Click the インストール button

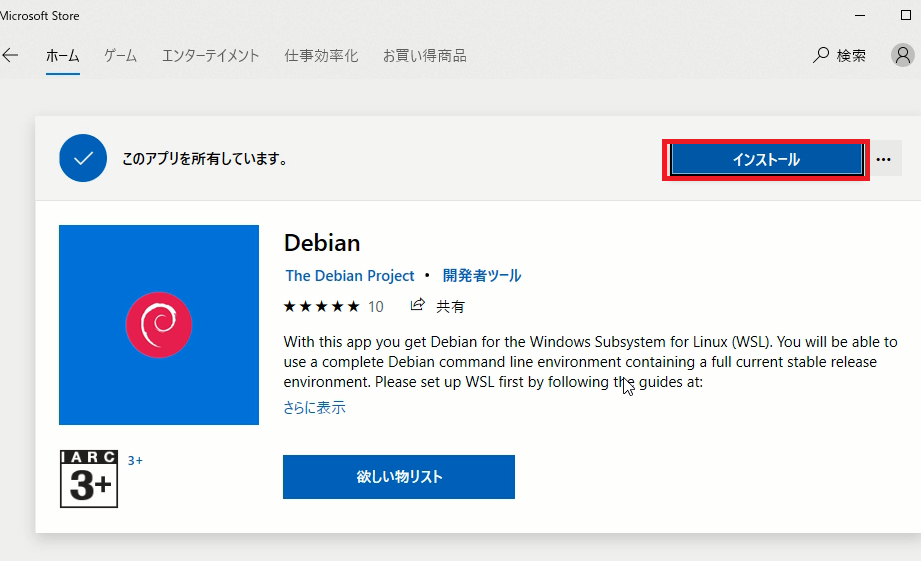[x=766, y=160]
